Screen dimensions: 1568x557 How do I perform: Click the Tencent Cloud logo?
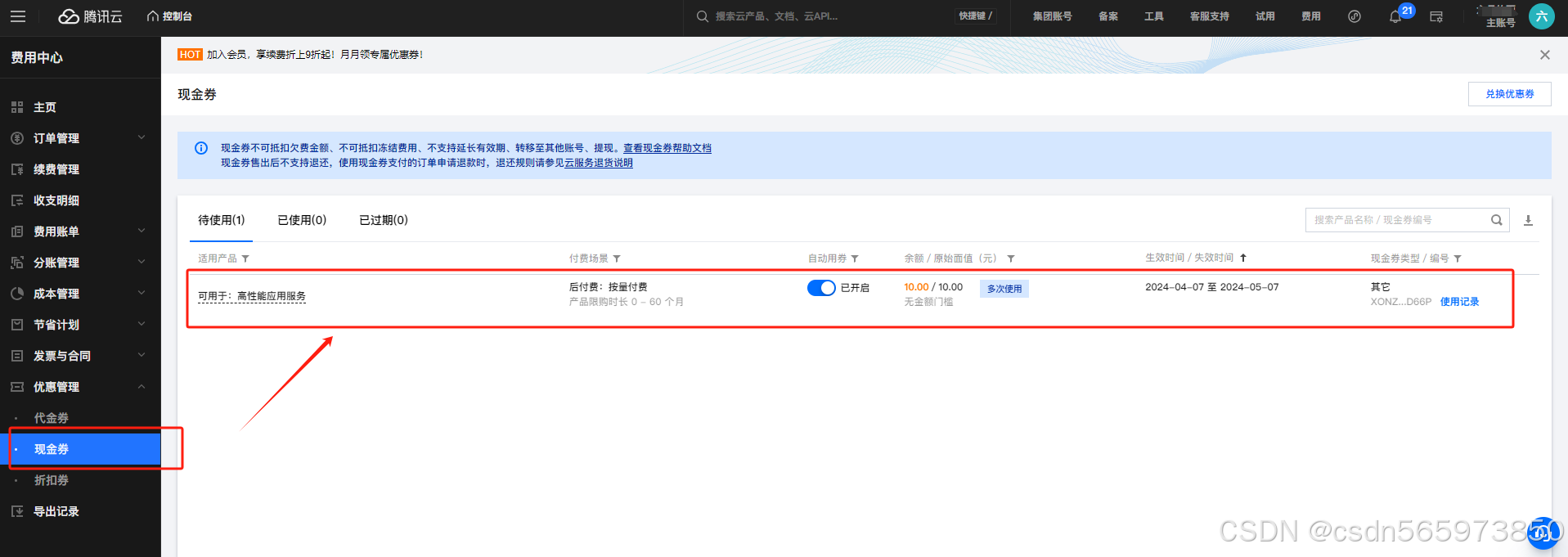(x=91, y=16)
